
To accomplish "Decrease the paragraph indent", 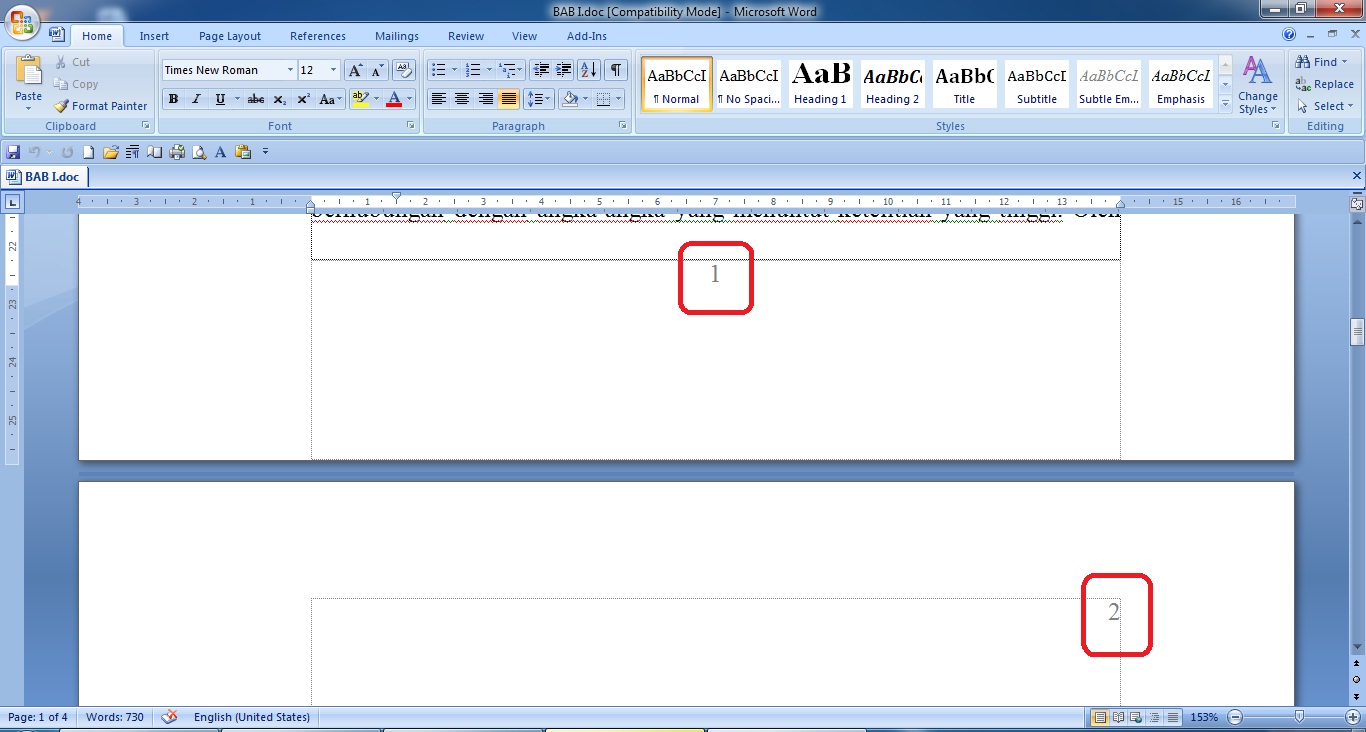I will tap(541, 70).
